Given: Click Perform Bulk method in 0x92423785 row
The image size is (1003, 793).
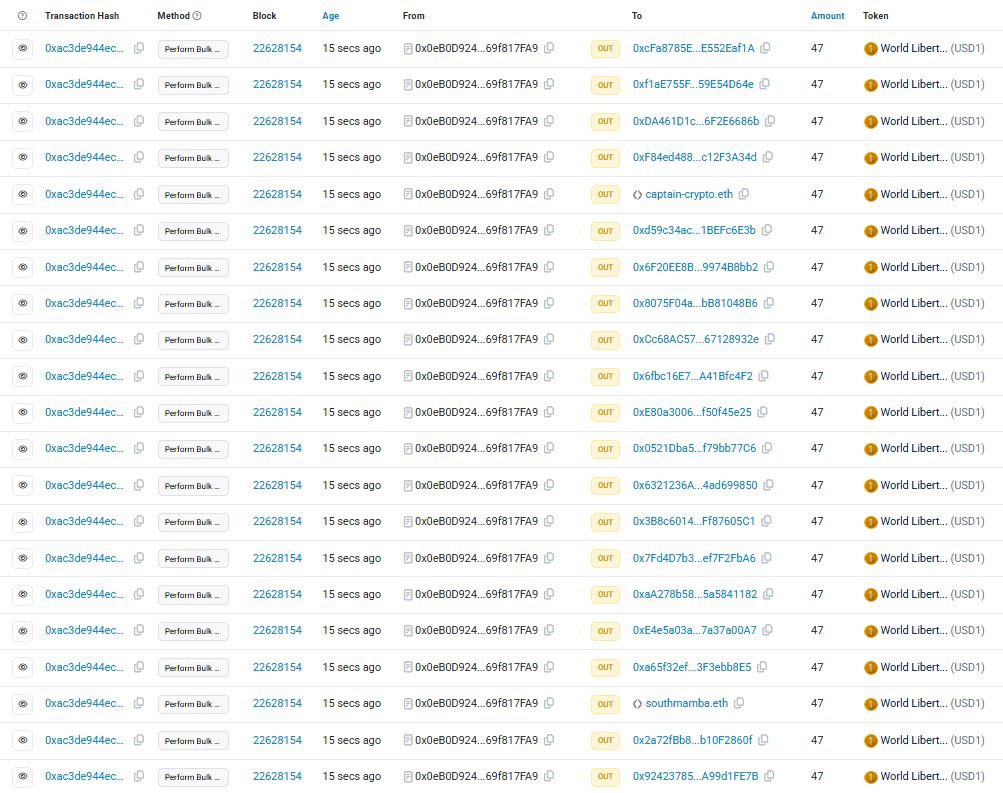Looking at the screenshot, I should pyautogui.click(x=193, y=777).
